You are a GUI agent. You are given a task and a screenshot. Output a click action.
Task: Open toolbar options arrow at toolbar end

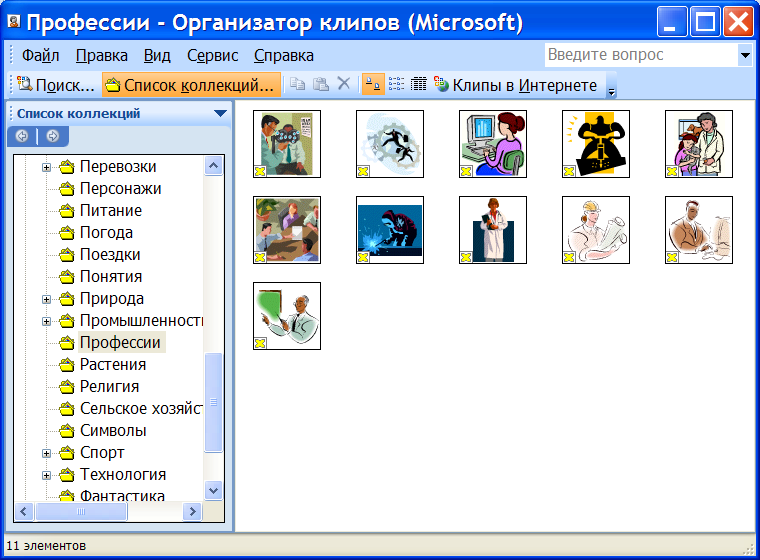611,85
